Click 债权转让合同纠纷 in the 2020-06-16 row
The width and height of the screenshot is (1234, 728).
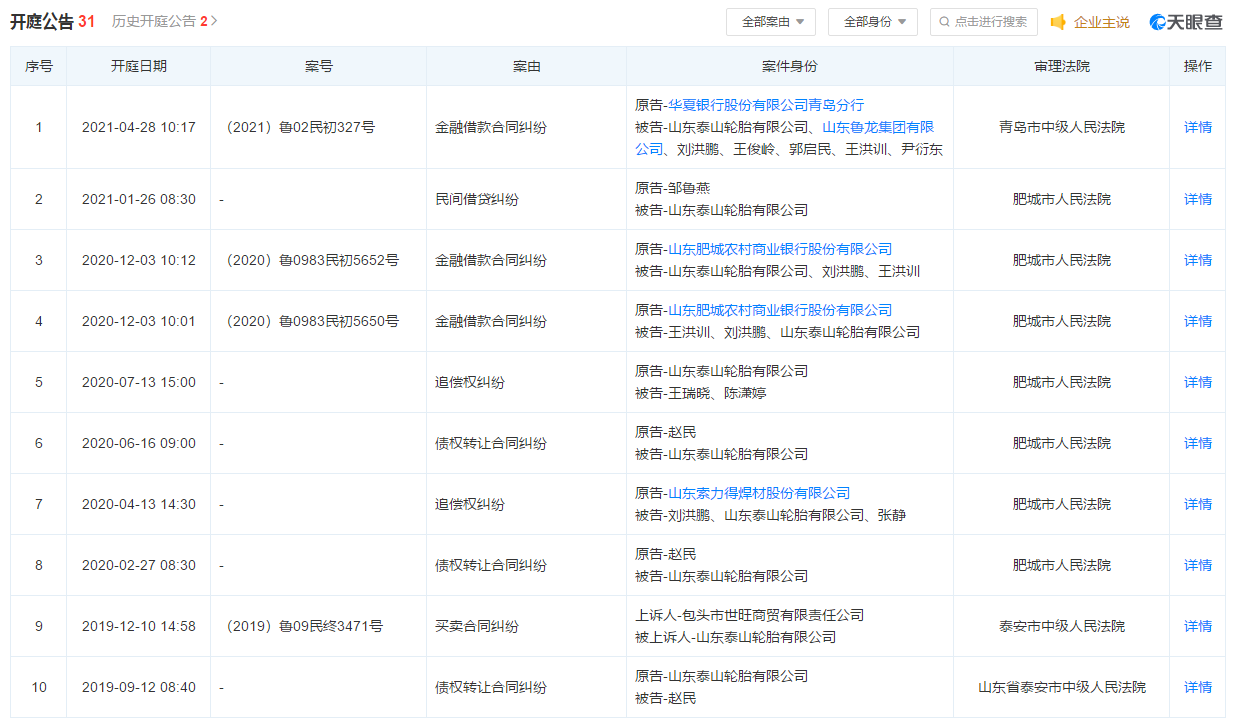tap(491, 443)
